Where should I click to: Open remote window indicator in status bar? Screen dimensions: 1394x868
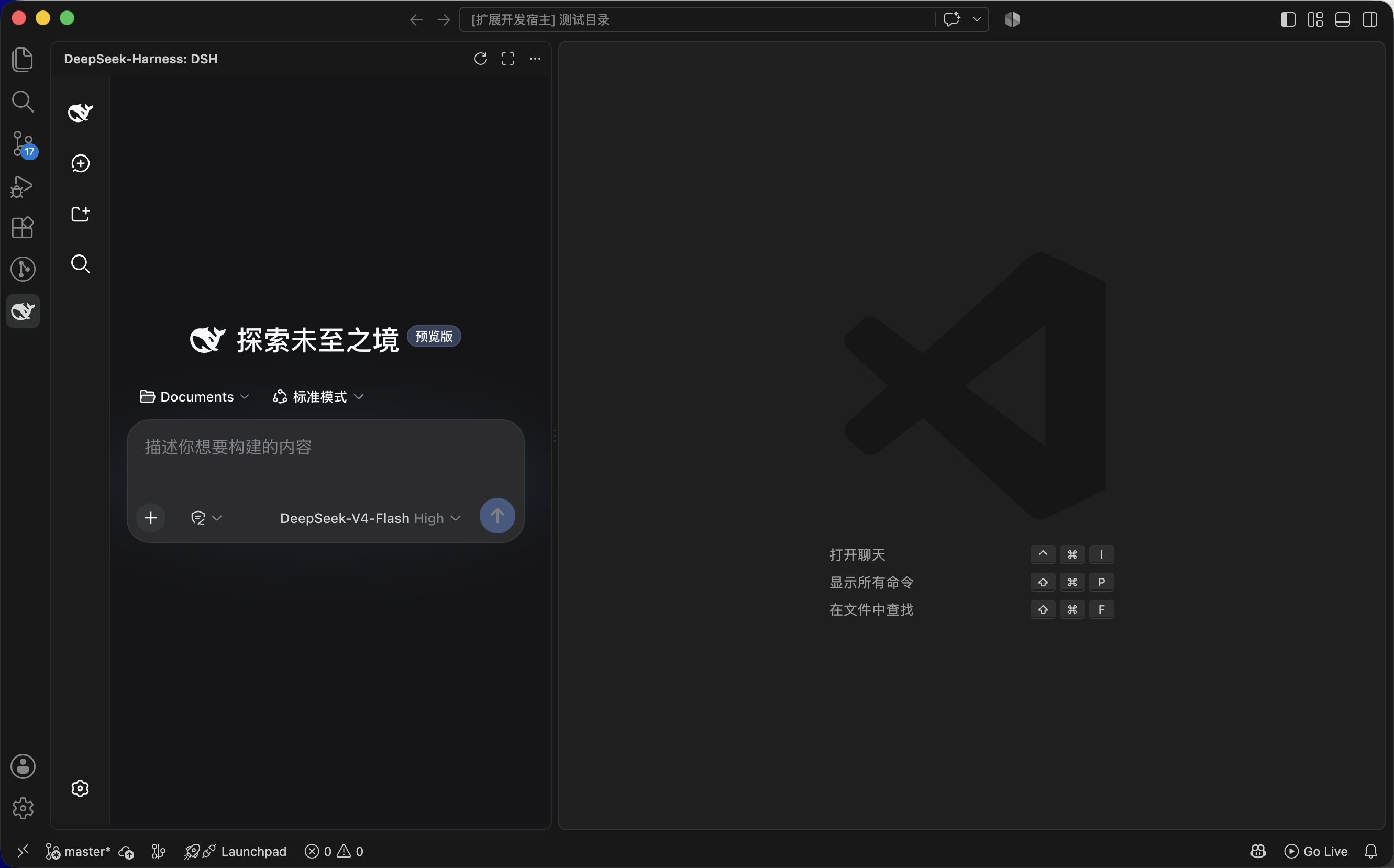[x=23, y=851]
